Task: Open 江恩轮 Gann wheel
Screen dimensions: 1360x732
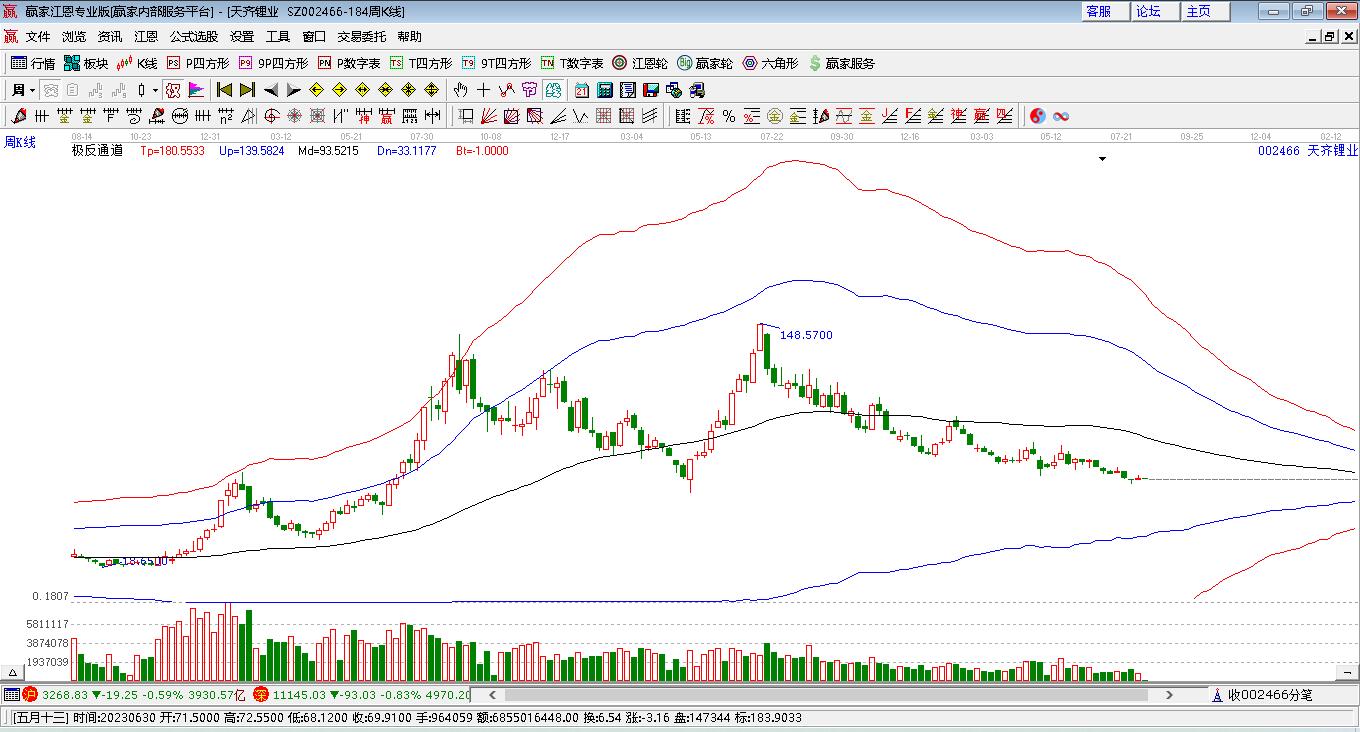Action: (640, 63)
